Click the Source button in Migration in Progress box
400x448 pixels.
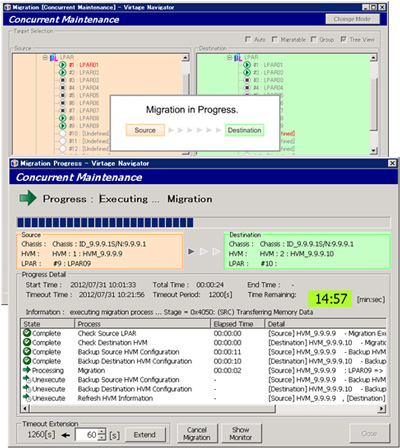click(145, 130)
